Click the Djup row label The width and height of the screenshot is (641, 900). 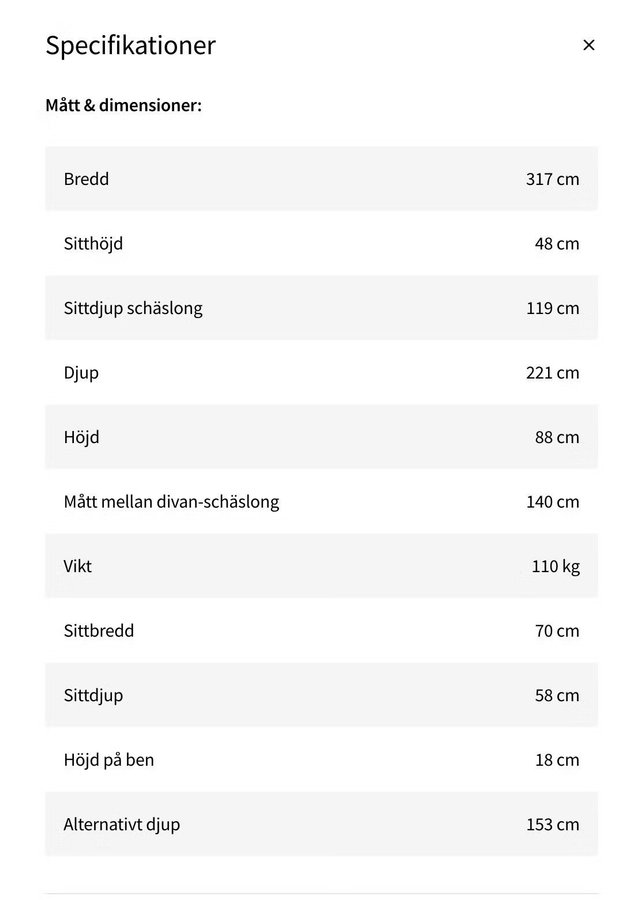(x=82, y=373)
